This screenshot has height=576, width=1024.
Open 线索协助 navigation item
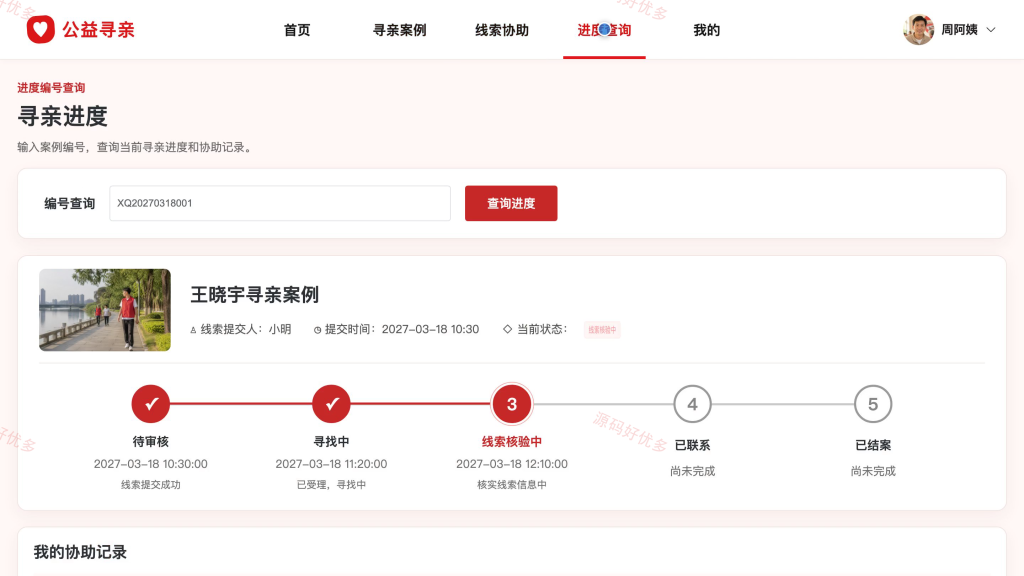coord(502,30)
